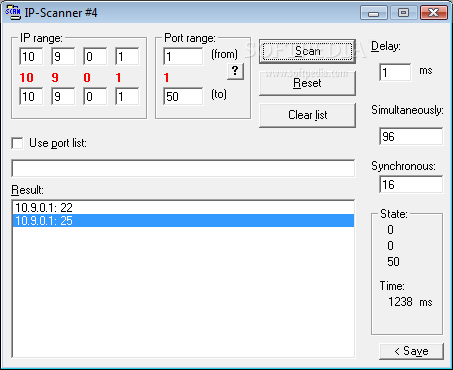Click the Time value 1238
This screenshot has height=370, width=453.
tap(400, 302)
